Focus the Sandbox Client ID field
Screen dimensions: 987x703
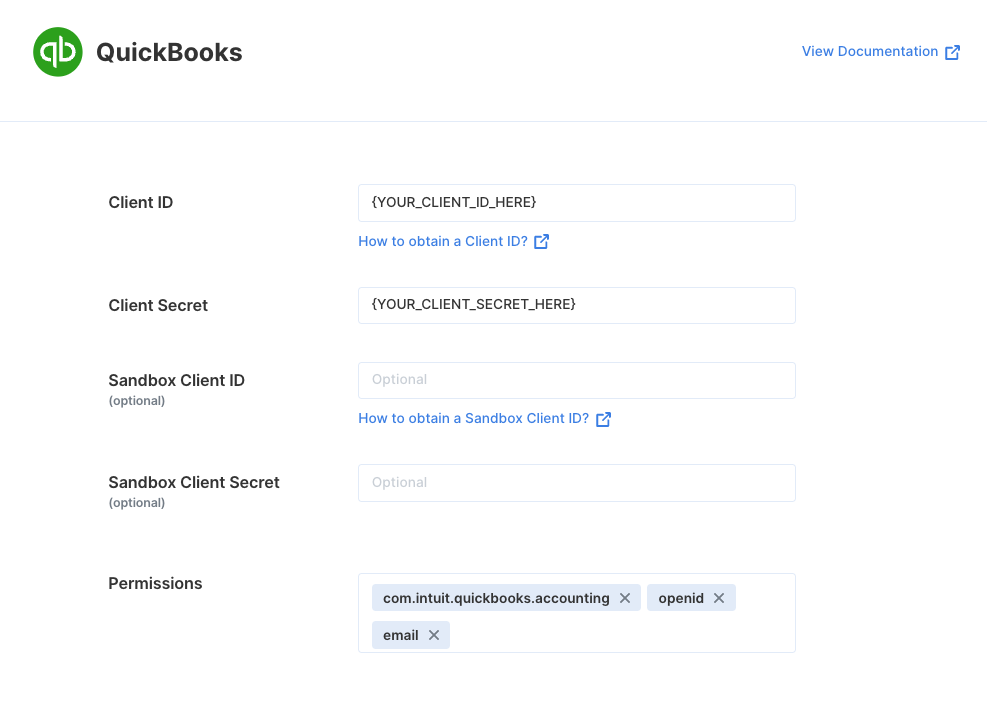tap(577, 380)
